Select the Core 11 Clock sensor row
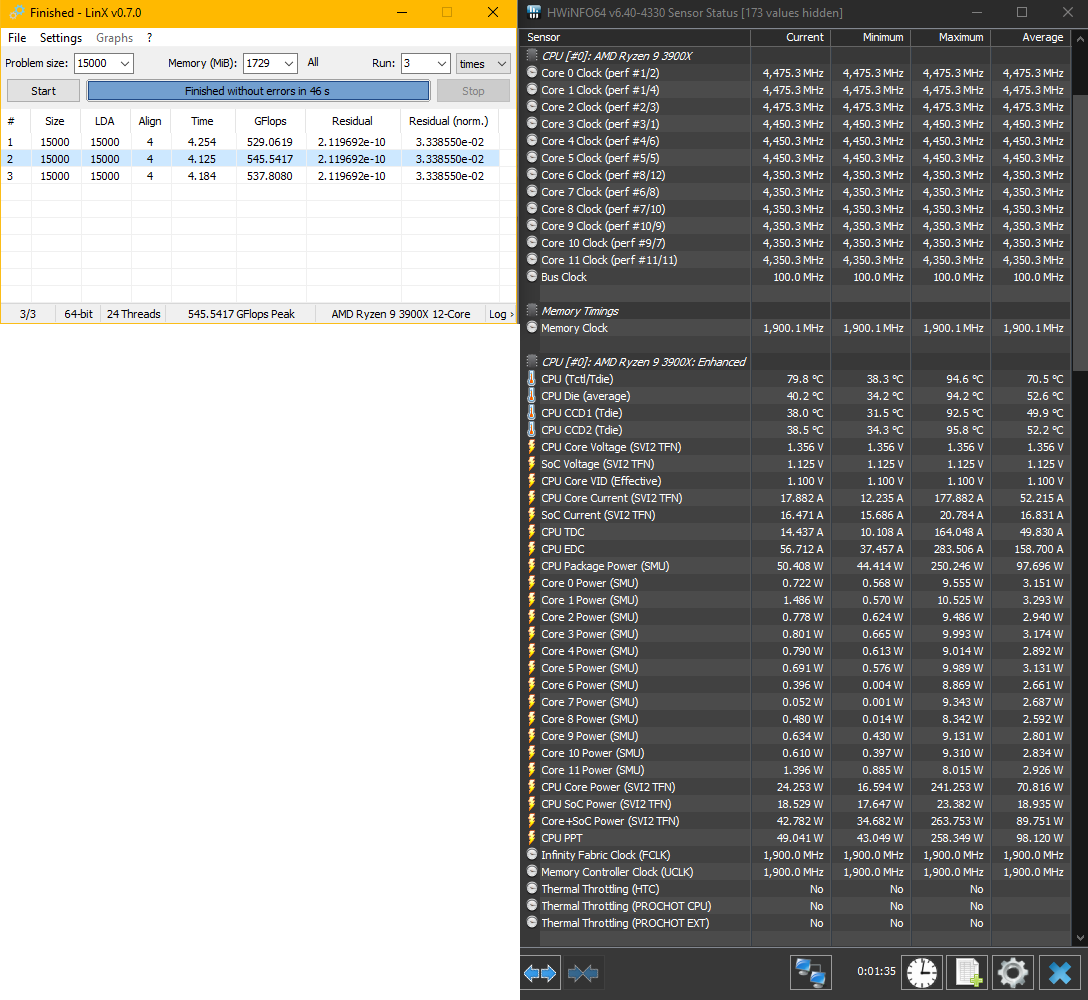Viewport: 1088px width, 1000px height. click(795, 260)
